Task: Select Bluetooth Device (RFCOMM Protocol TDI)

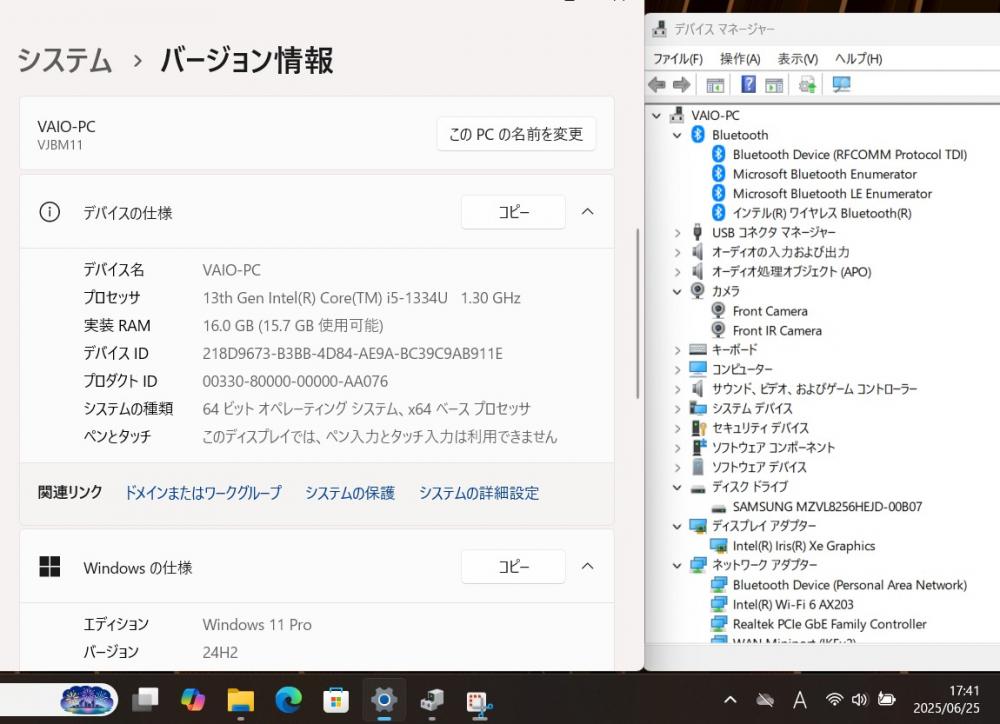Action: (x=849, y=154)
